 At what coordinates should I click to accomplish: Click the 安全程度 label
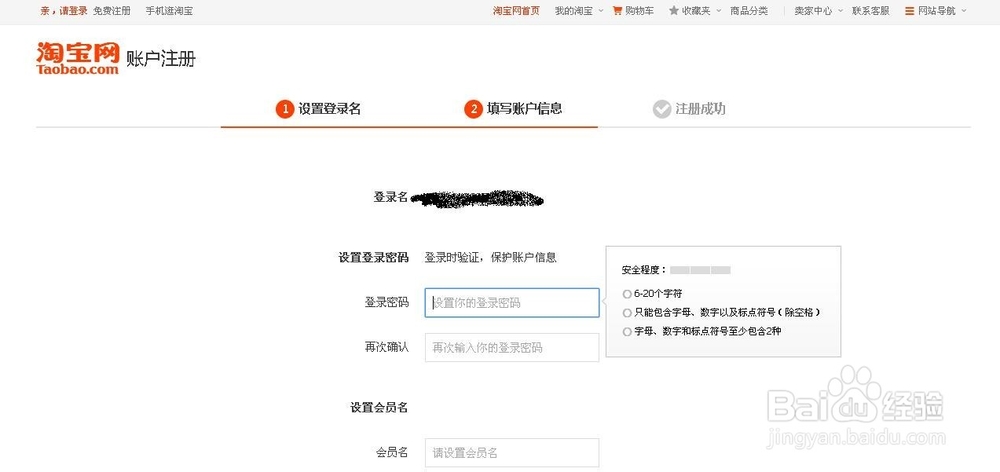(x=643, y=270)
